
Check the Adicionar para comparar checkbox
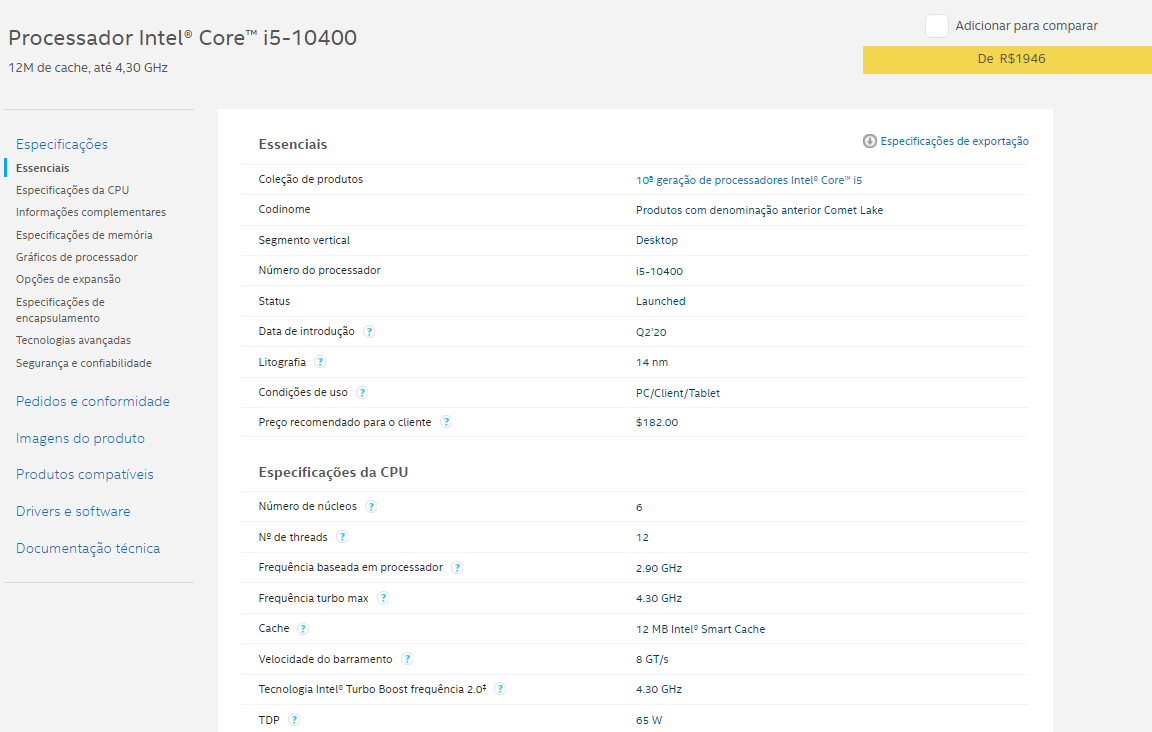(x=937, y=26)
